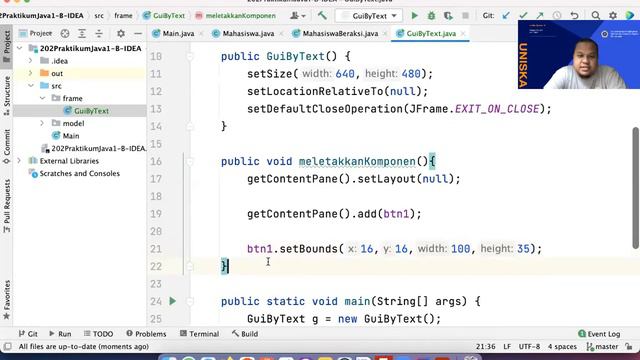This screenshot has width=640, height=360.
Task: Open the run configuration GuiByText dropdown
Action: coord(369,16)
